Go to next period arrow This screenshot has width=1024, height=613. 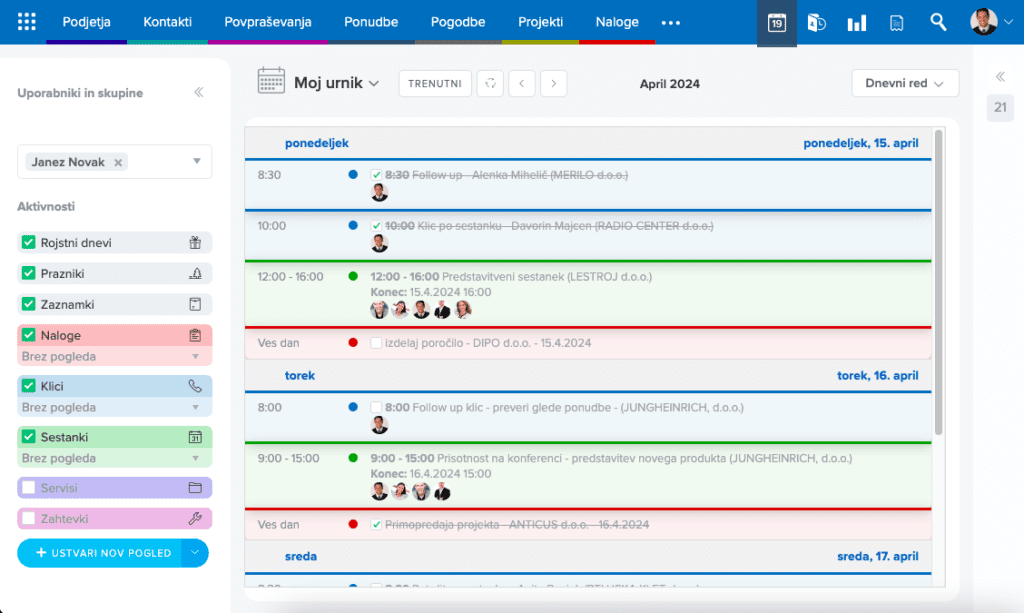click(554, 84)
